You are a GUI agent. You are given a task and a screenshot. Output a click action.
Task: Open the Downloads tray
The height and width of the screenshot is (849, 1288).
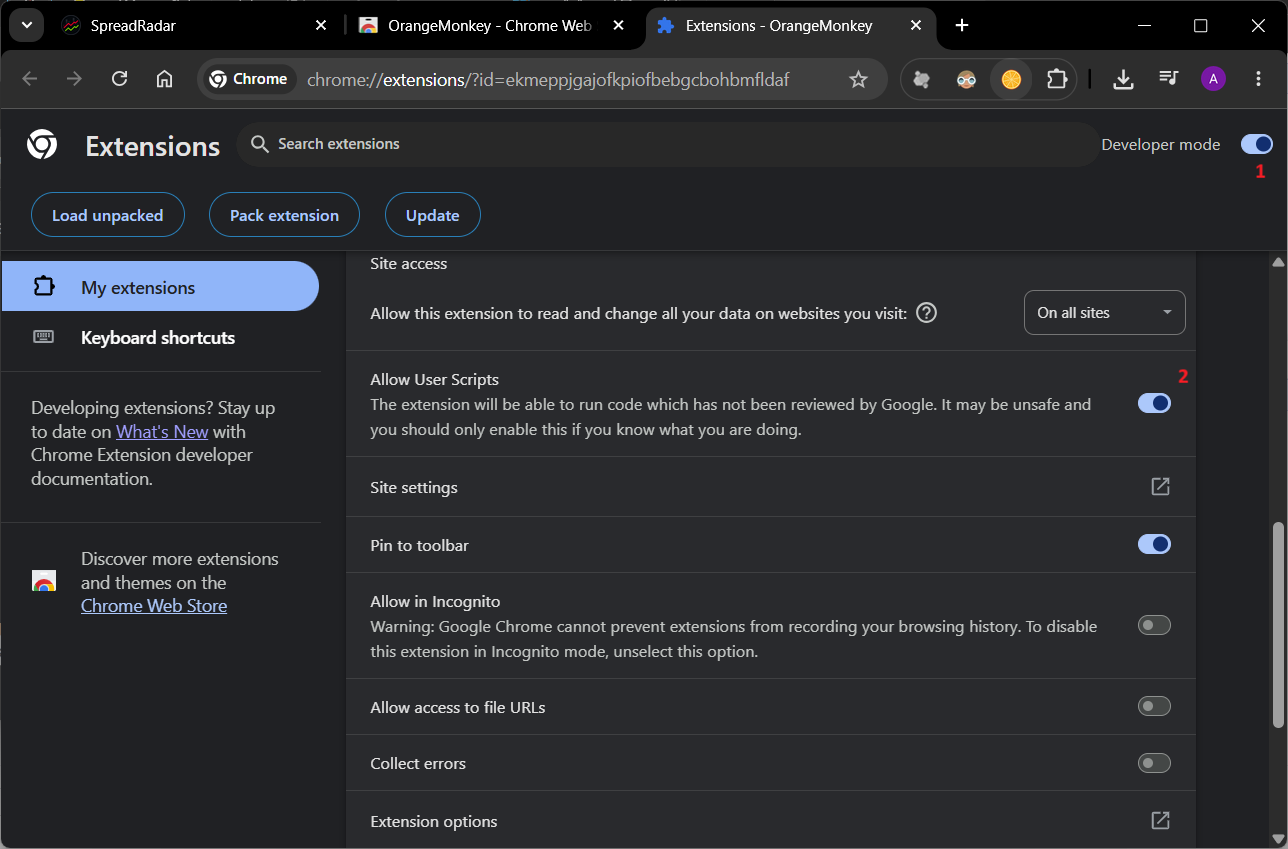[x=1123, y=79]
